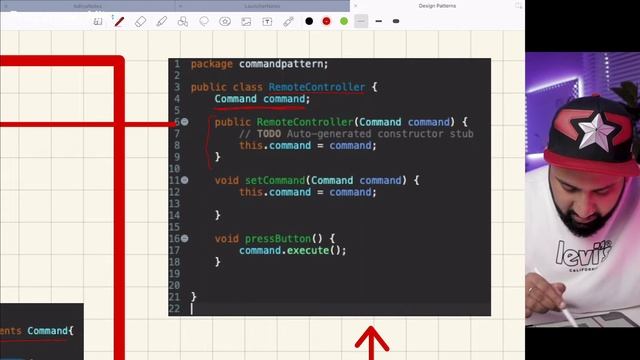Click the window icon right of Design Patterns
This screenshot has height=360, width=640.
point(518,6)
